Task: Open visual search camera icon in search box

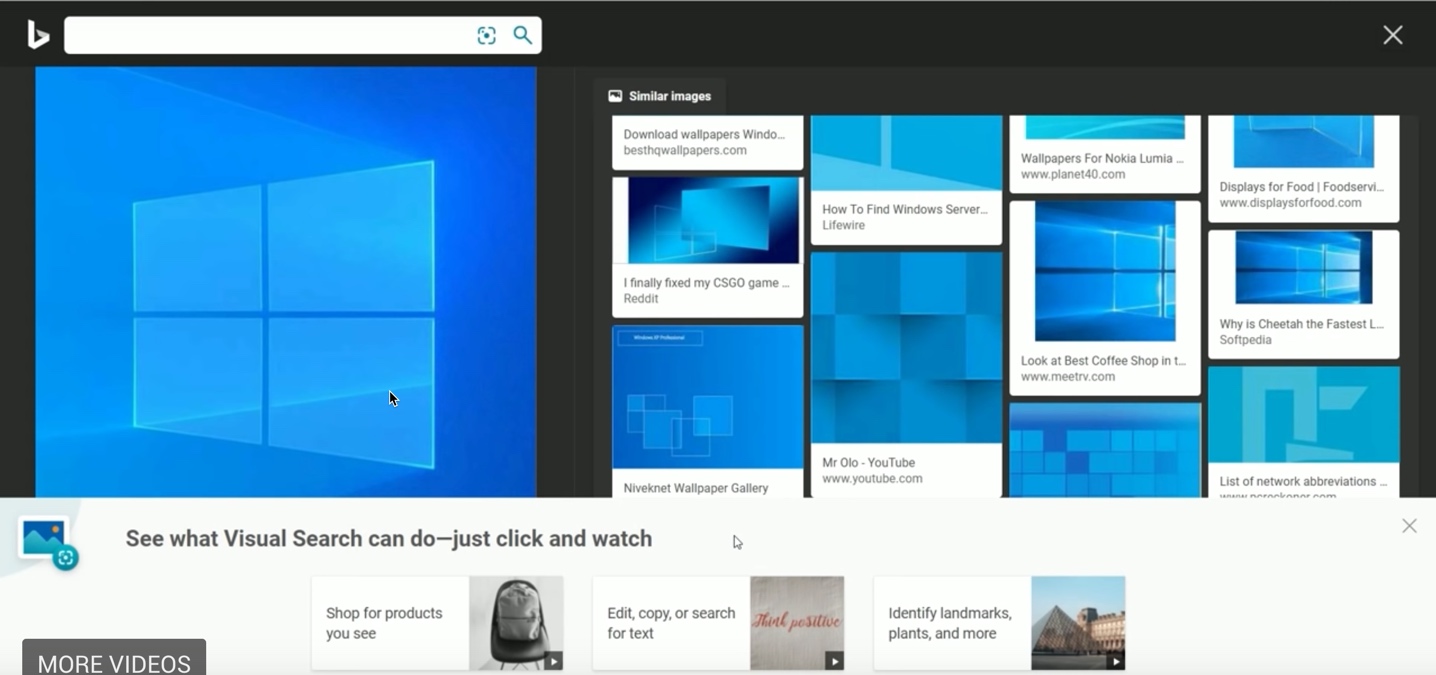Action: tap(486, 35)
